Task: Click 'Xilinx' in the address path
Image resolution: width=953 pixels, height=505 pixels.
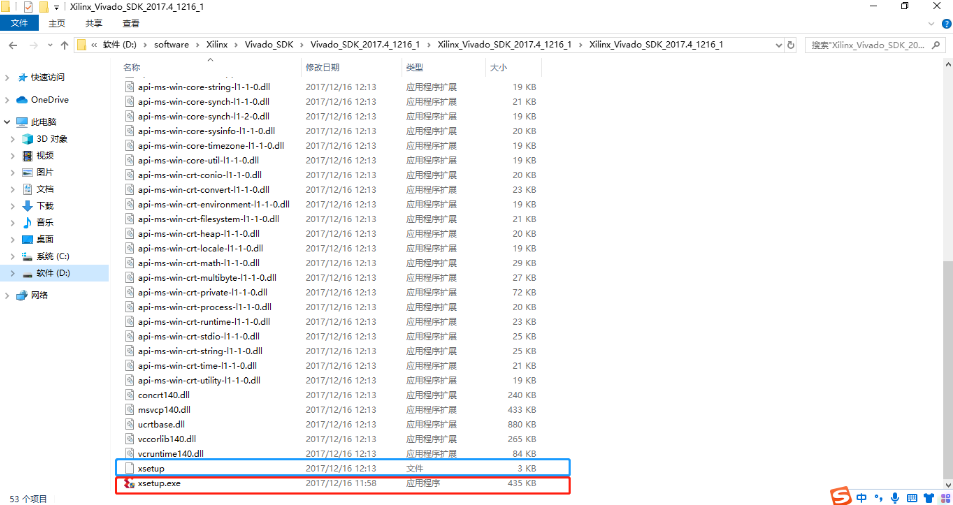Action: 217,45
